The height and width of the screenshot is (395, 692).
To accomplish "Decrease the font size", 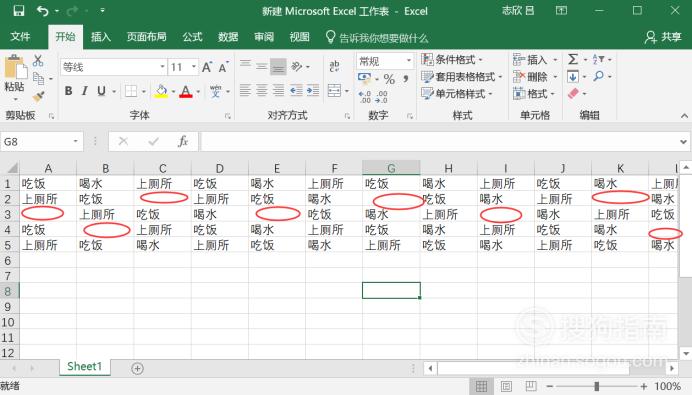I will pos(223,67).
